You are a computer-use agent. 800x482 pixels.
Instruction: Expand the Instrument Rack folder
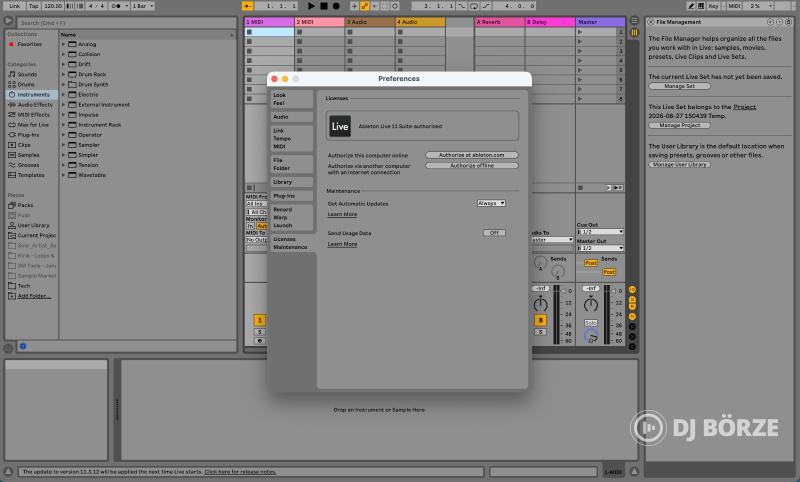64,125
